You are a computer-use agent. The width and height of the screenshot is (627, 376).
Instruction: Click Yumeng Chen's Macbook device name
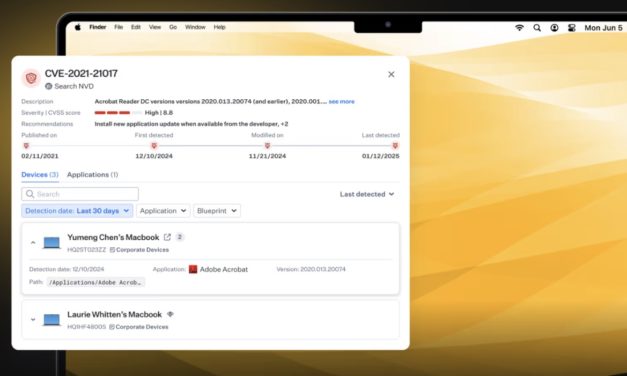[113, 237]
